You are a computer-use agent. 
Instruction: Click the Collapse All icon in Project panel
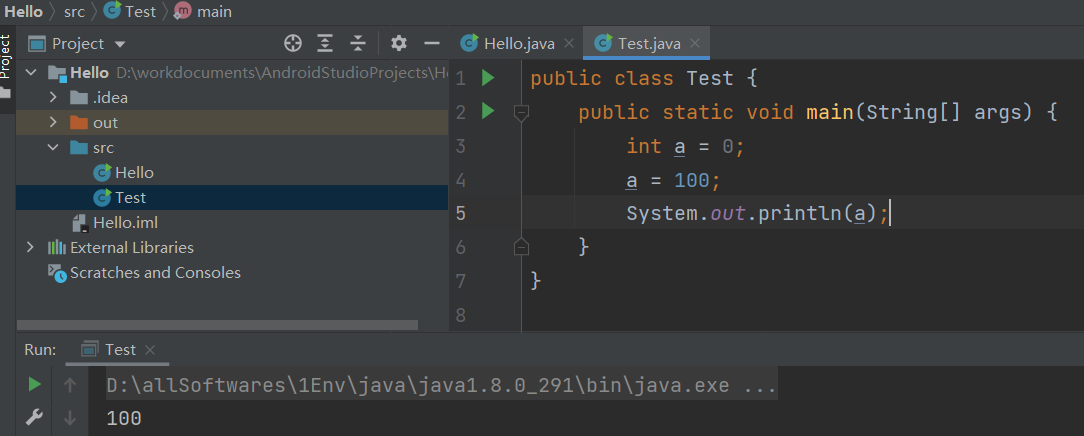coord(357,44)
